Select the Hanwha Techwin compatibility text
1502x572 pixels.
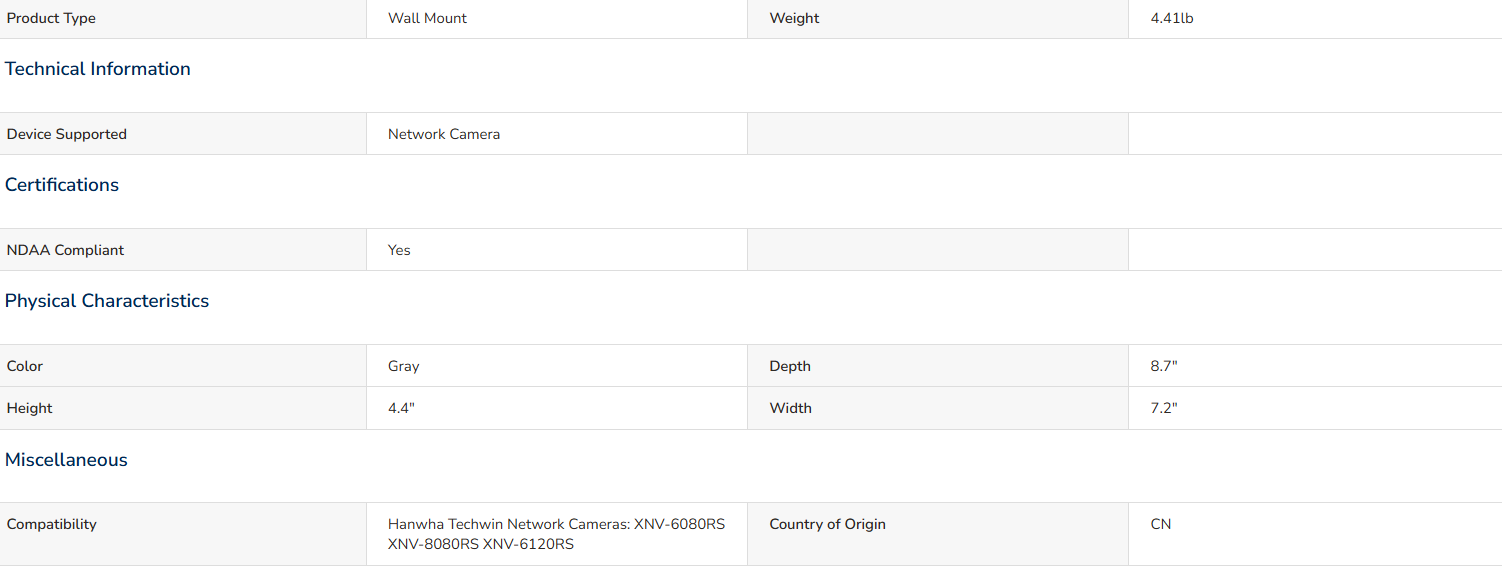click(557, 534)
